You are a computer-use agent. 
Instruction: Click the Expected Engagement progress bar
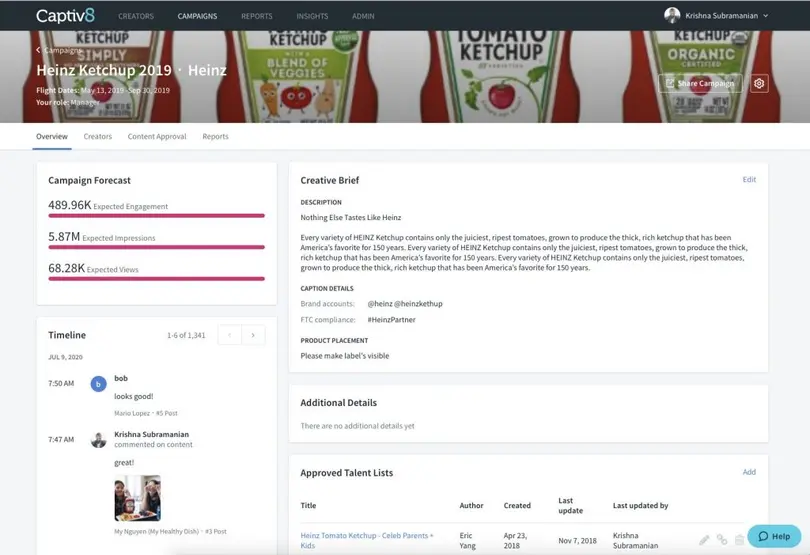[156, 215]
